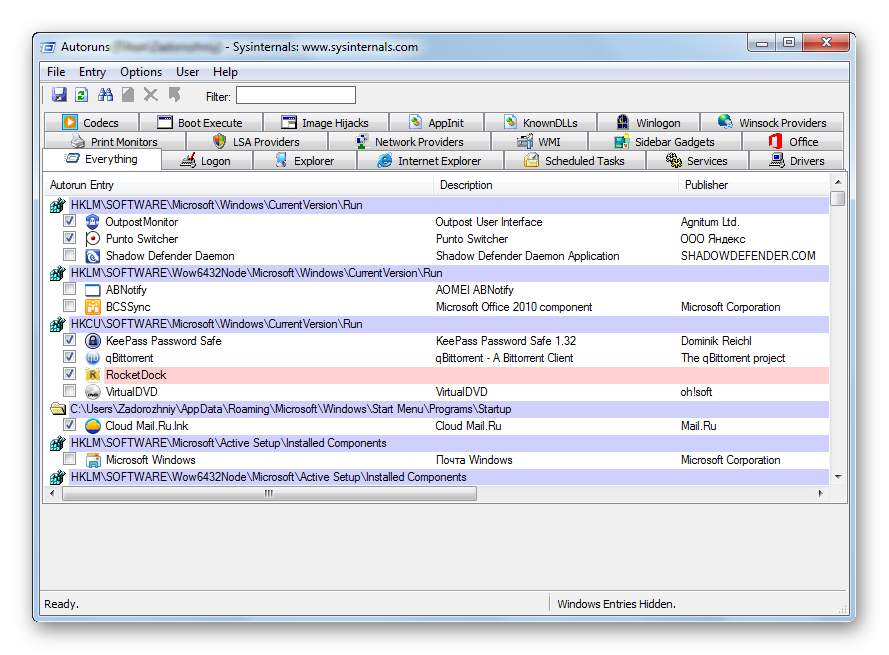The image size is (889, 655).
Task: Click the Autoruns title bar app icon
Action: click(x=49, y=47)
